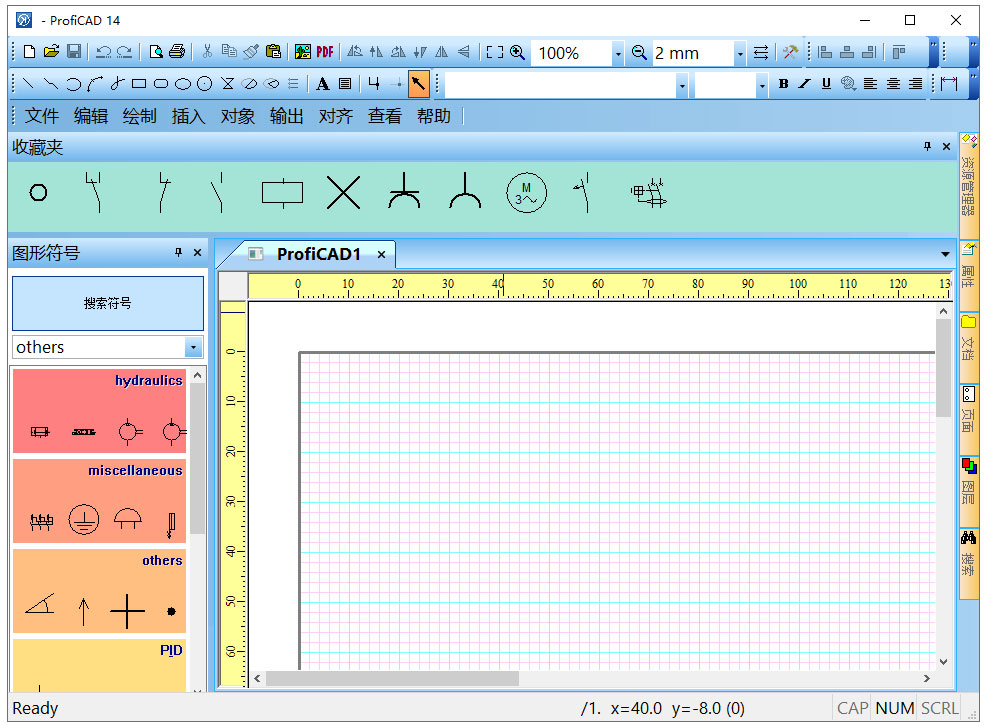Undo the last action
Screen dimensions: 989x726
pos(103,52)
